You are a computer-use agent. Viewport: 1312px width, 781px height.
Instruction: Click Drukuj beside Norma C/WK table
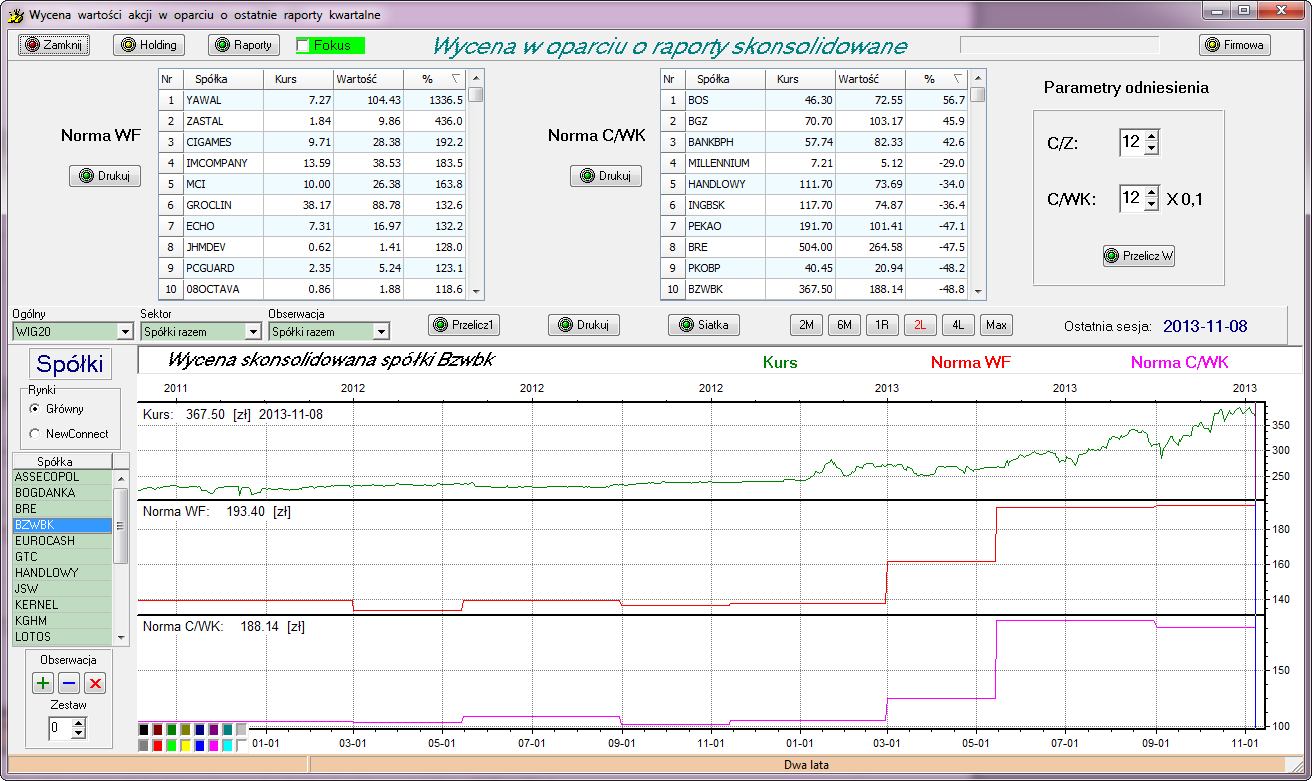[x=606, y=176]
